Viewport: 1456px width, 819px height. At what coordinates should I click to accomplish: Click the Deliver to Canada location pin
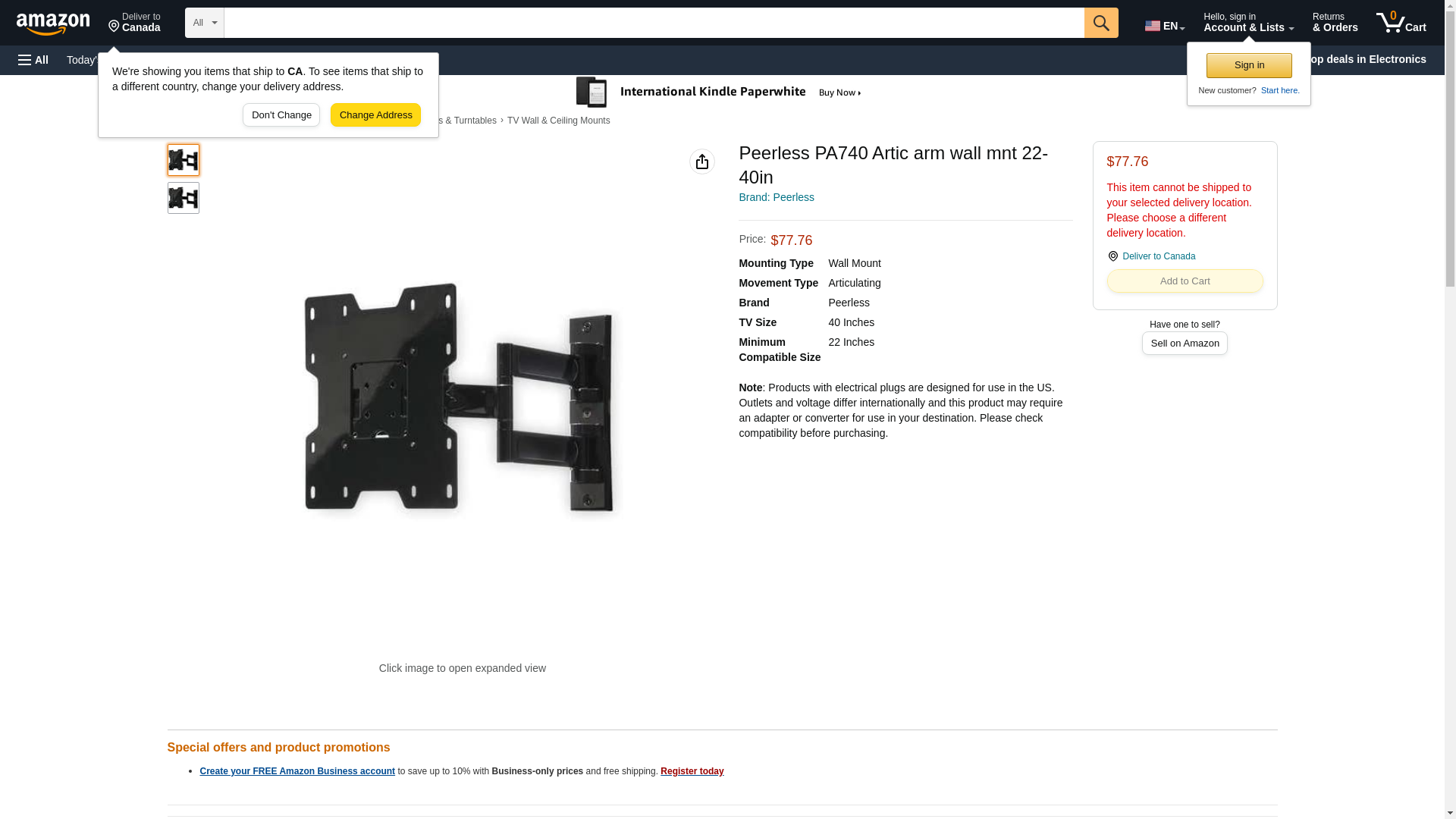[x=134, y=23]
